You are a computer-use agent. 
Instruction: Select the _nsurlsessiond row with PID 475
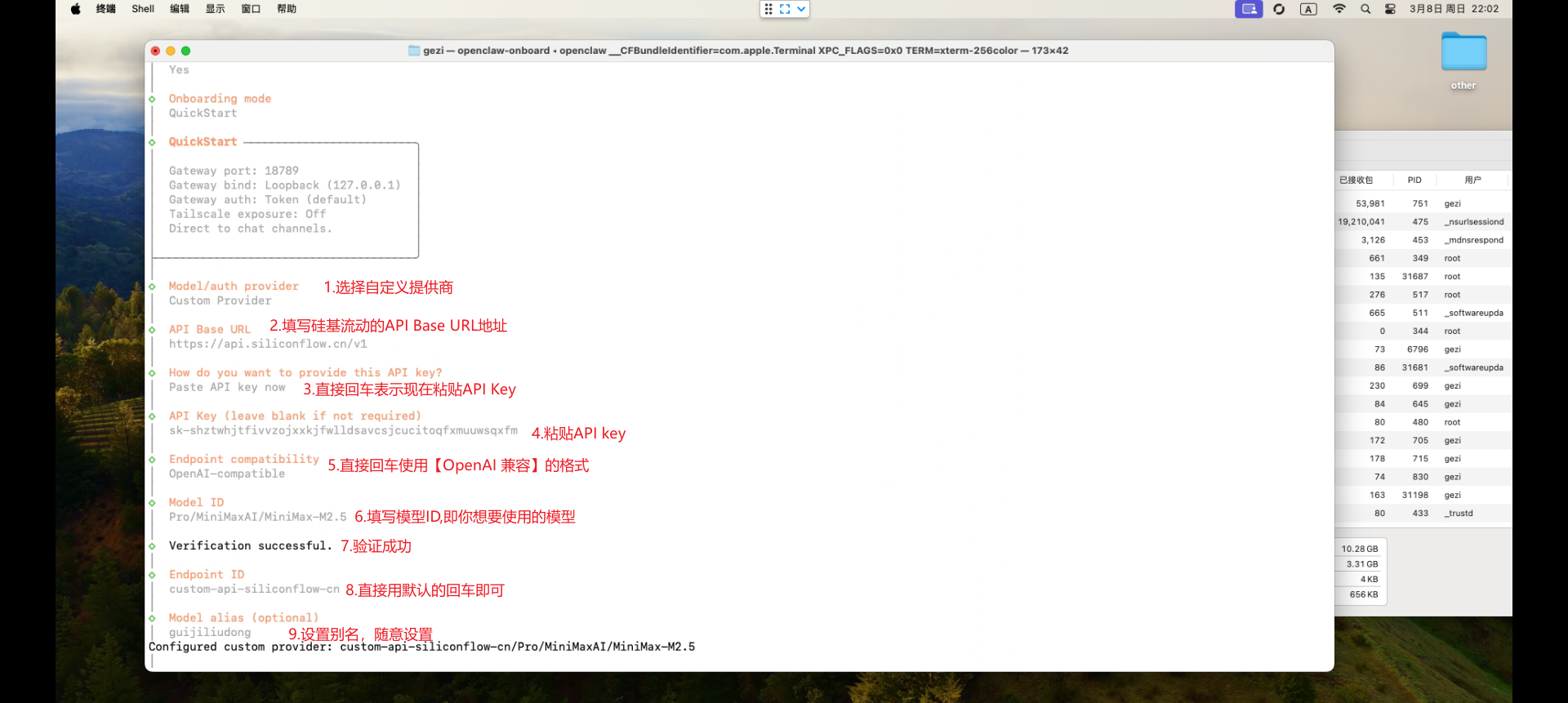1423,222
